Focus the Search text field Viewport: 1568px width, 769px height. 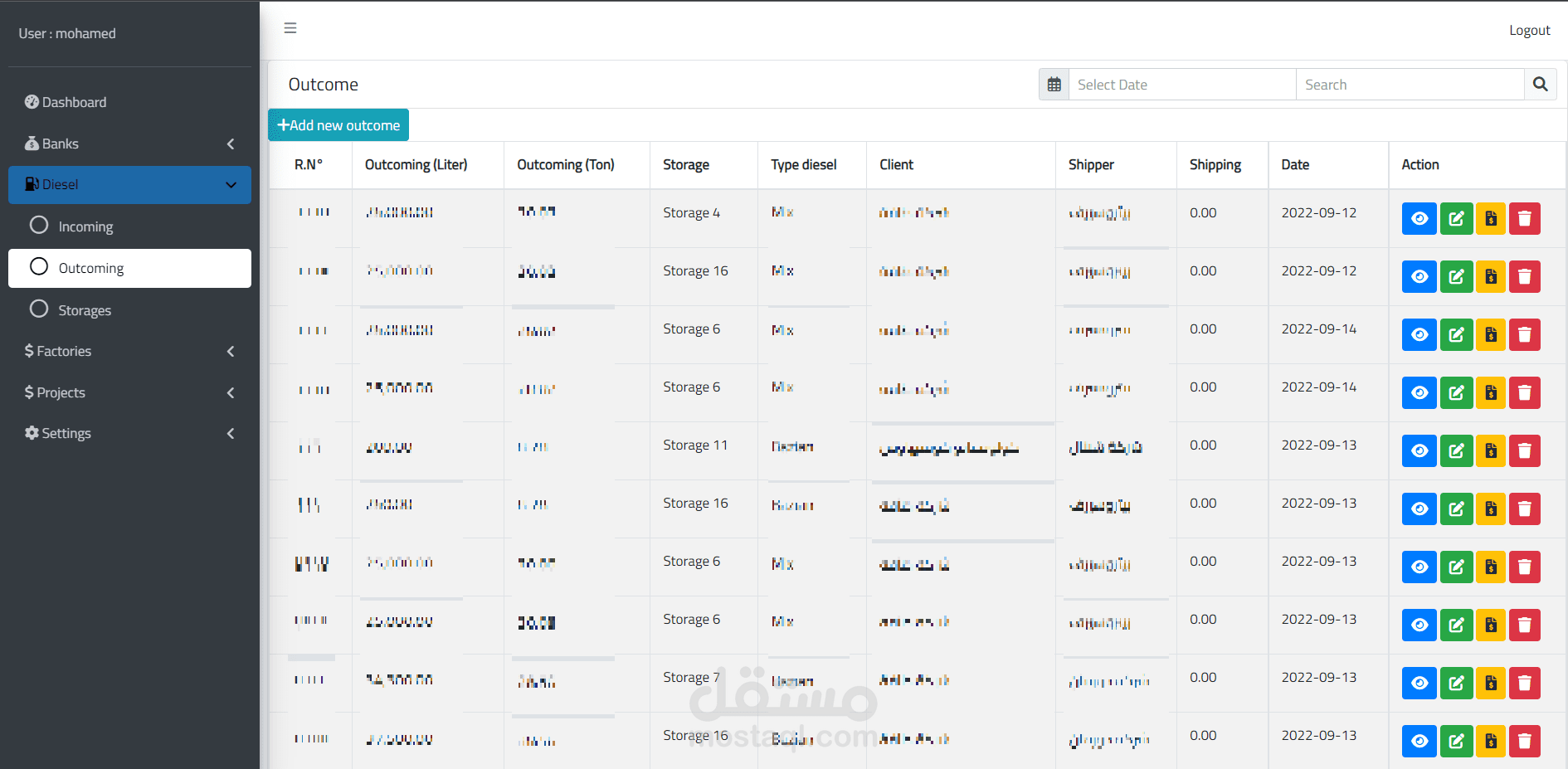coord(1409,85)
